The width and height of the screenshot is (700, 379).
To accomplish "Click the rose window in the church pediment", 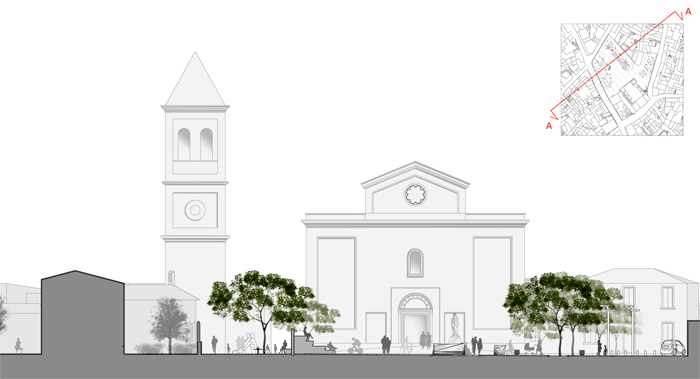I will pos(416,194).
